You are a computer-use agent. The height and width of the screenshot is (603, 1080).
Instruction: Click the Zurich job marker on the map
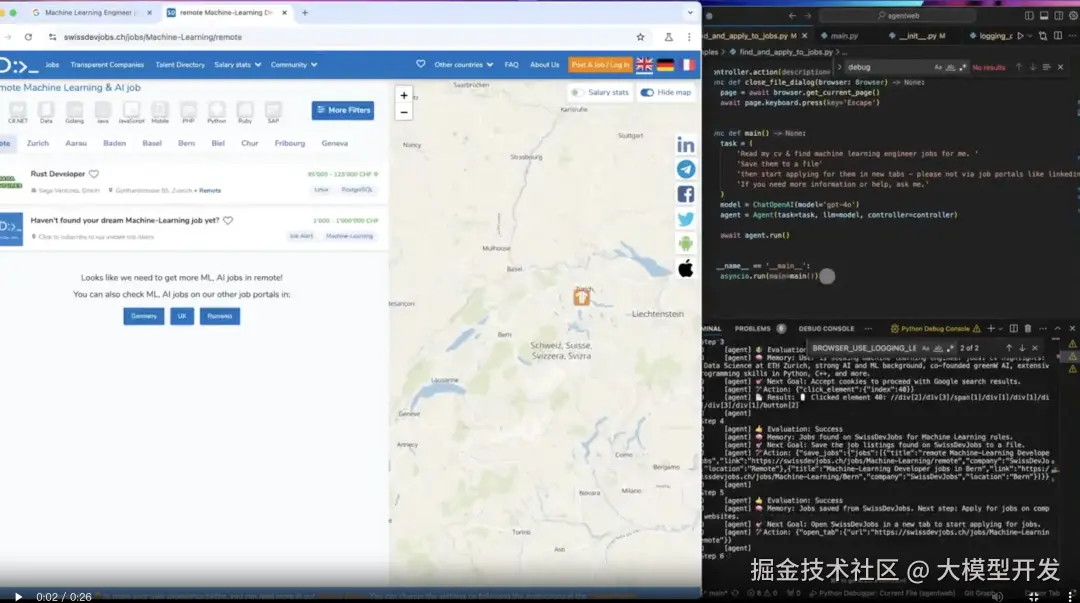pyautogui.click(x=582, y=296)
